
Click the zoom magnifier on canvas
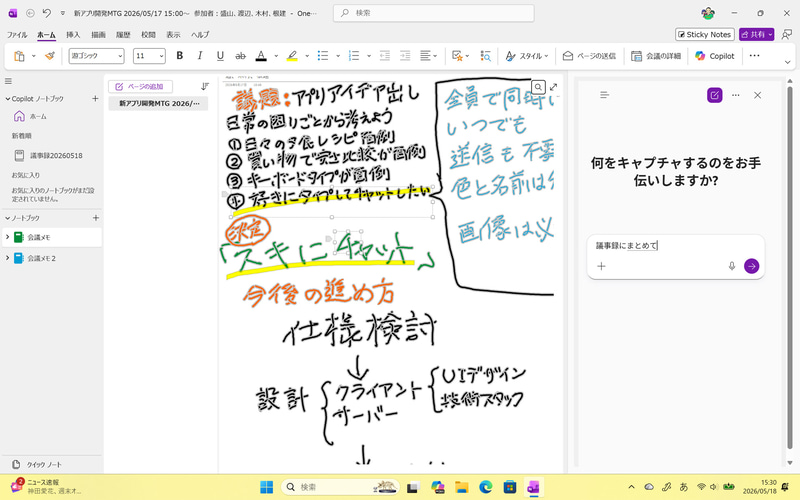click(538, 87)
